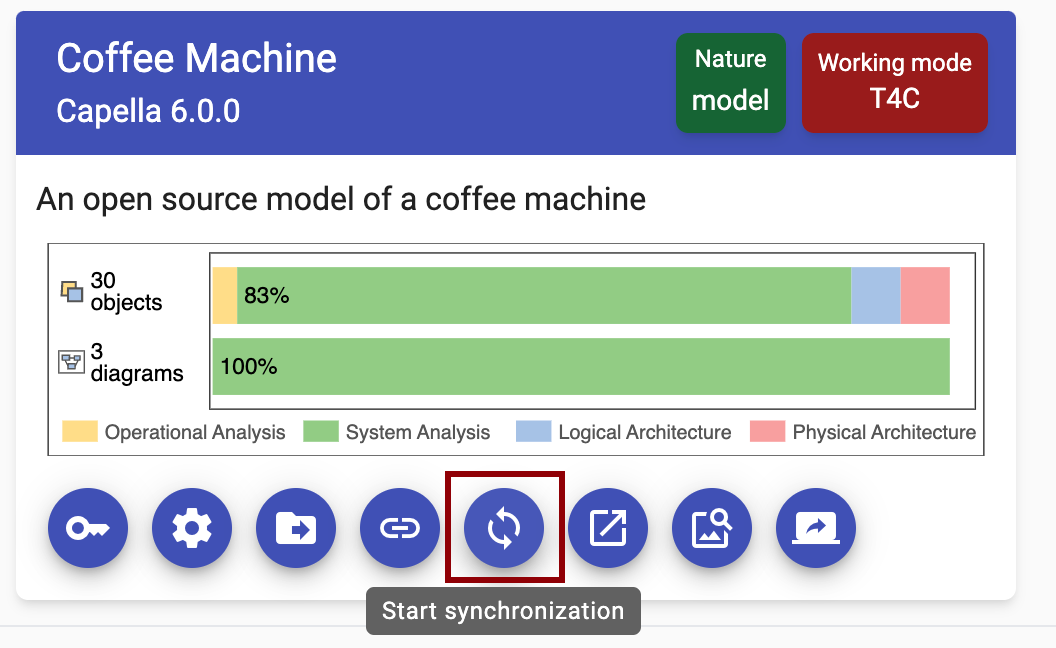Click the laptop share arrow icon
1056x648 pixels.
point(816,528)
